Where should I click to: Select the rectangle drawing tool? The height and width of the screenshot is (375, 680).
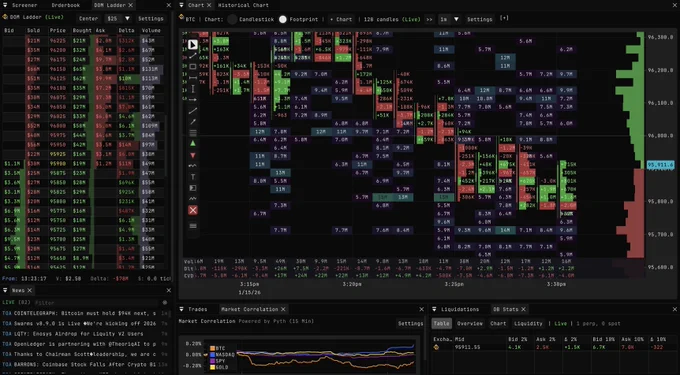click(x=193, y=66)
